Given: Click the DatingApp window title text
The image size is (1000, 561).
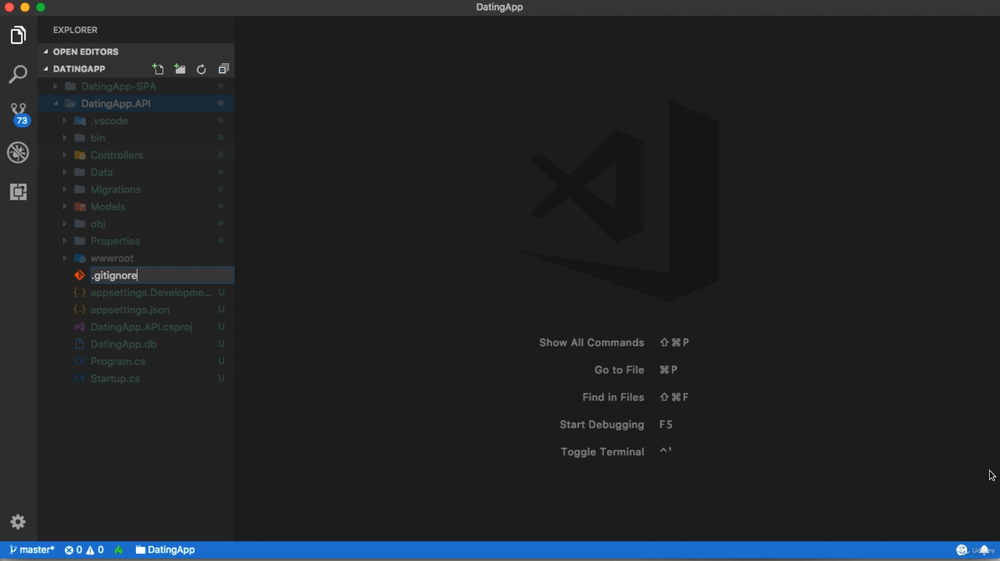Looking at the screenshot, I should (x=499, y=7).
